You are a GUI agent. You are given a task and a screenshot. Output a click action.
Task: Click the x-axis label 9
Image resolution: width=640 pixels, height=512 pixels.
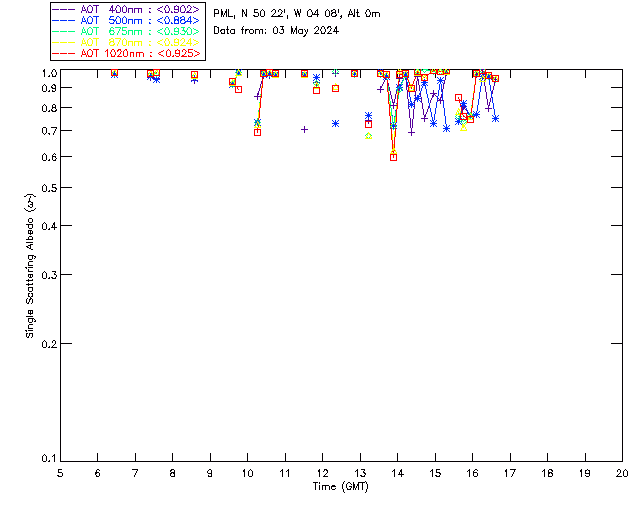click(x=210, y=473)
